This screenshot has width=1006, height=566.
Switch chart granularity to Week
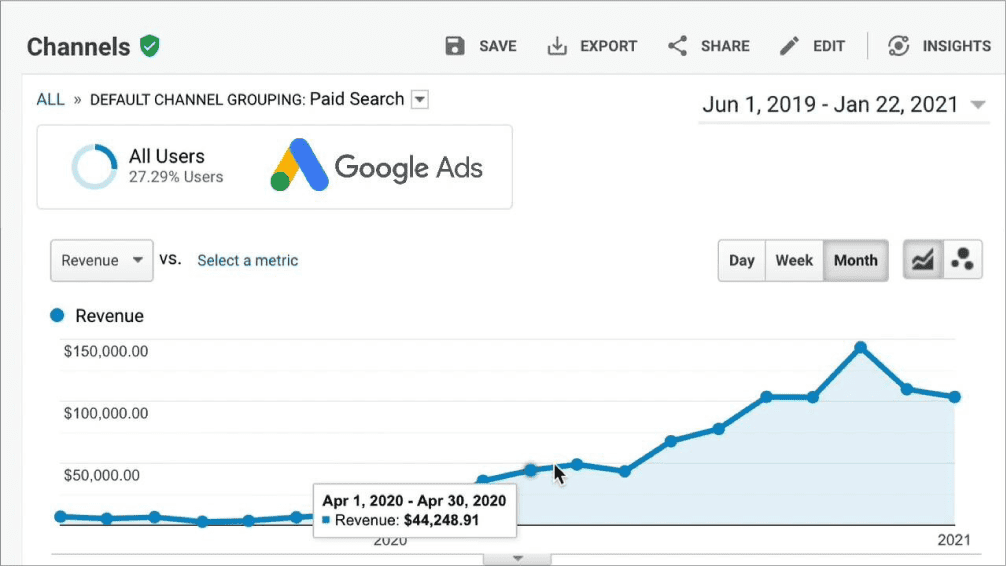794,260
